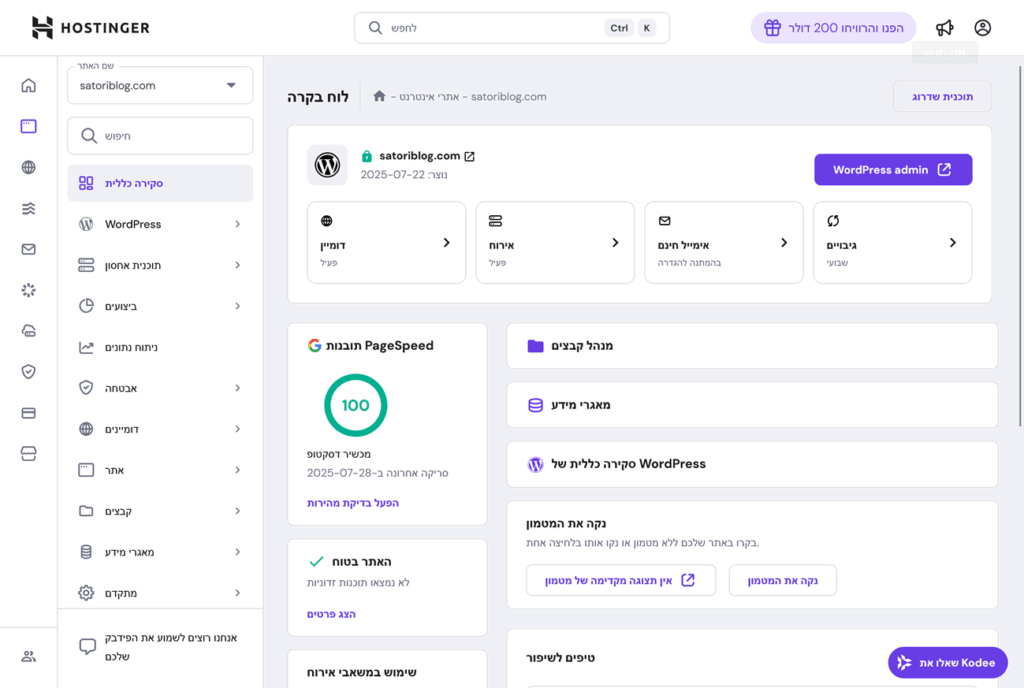This screenshot has height=688, width=1024.
Task: Expand the קבצים menu
Action: point(160,511)
